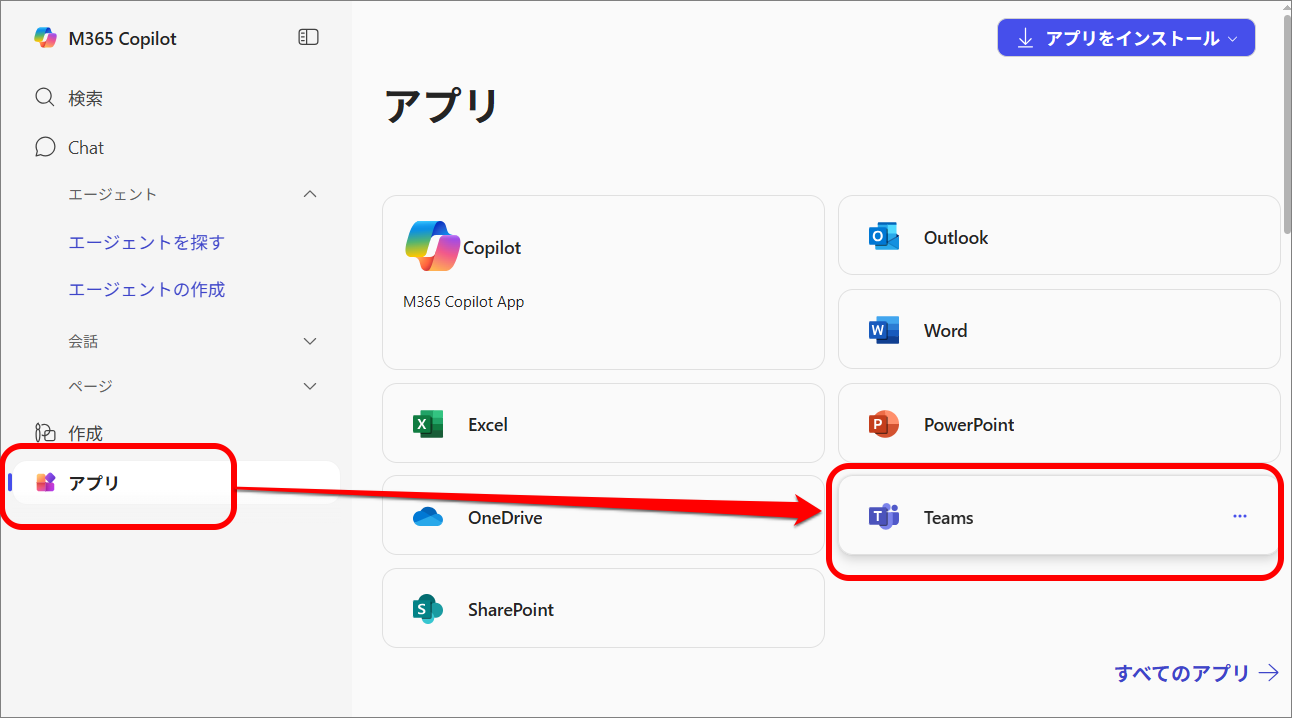Click the OneDrive cloud icon
This screenshot has width=1292, height=718.
(428, 517)
